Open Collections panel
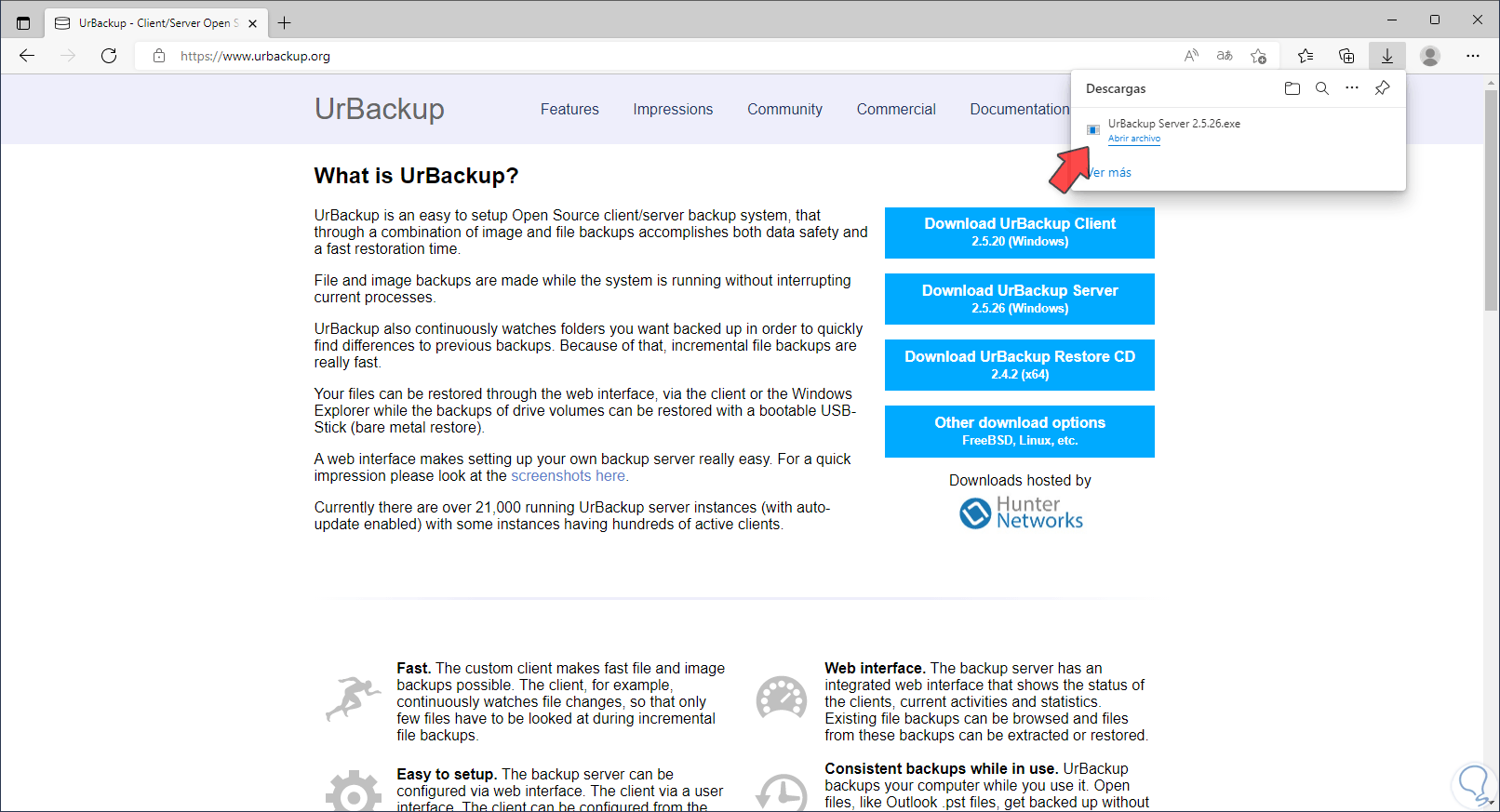The image size is (1500, 812). (x=1346, y=56)
